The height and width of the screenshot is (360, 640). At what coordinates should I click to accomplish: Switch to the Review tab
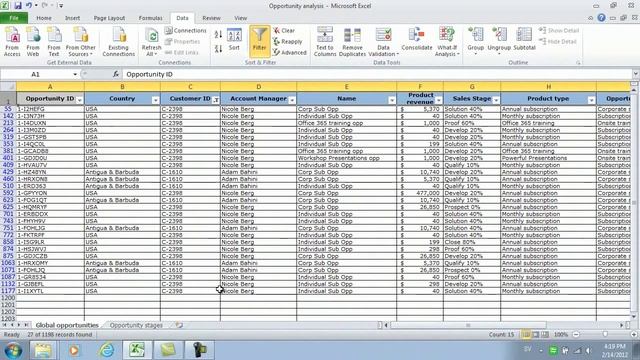coord(211,18)
